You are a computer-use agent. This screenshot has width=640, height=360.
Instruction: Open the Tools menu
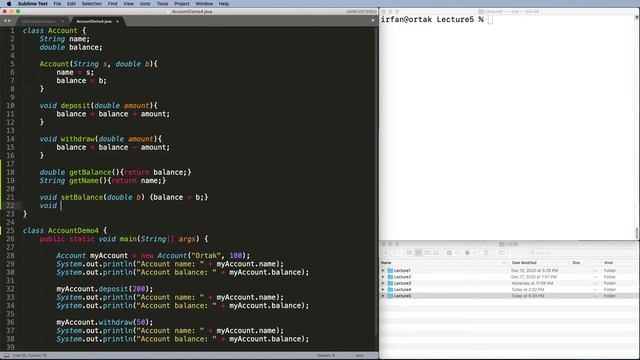click(162, 4)
